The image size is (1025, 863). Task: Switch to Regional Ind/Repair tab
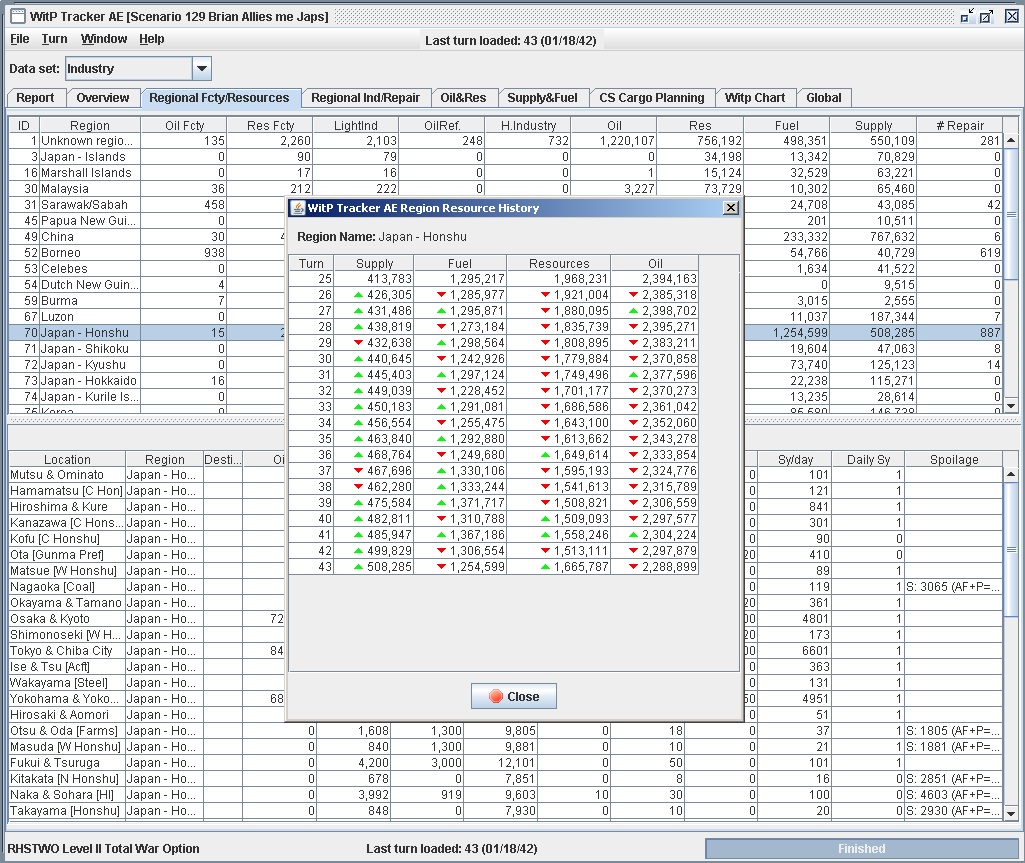point(365,98)
